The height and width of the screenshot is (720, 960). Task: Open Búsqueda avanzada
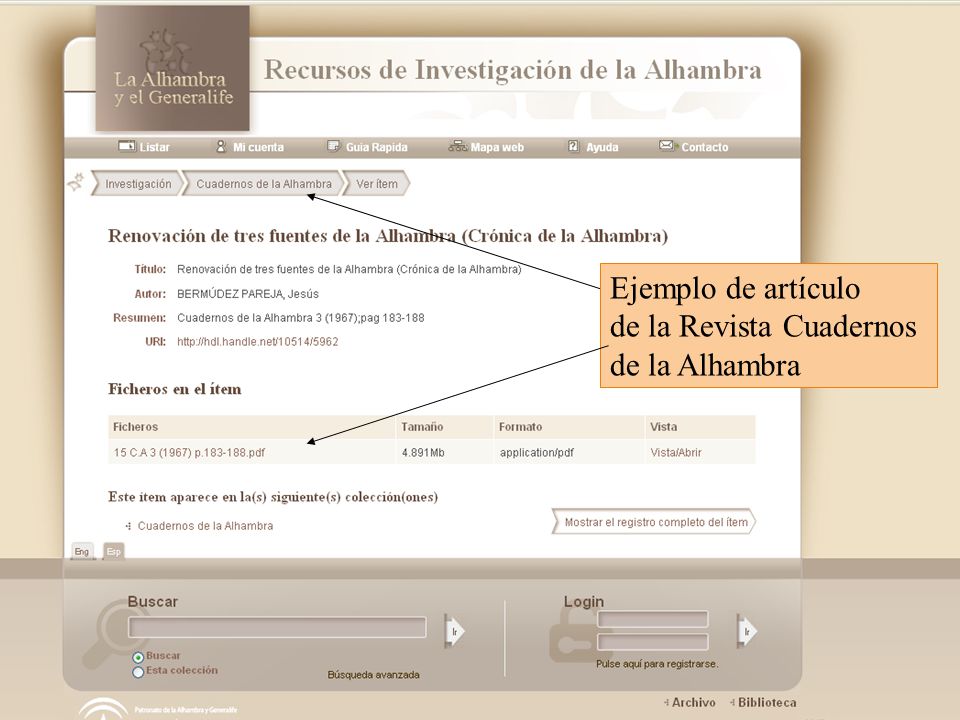[373, 675]
